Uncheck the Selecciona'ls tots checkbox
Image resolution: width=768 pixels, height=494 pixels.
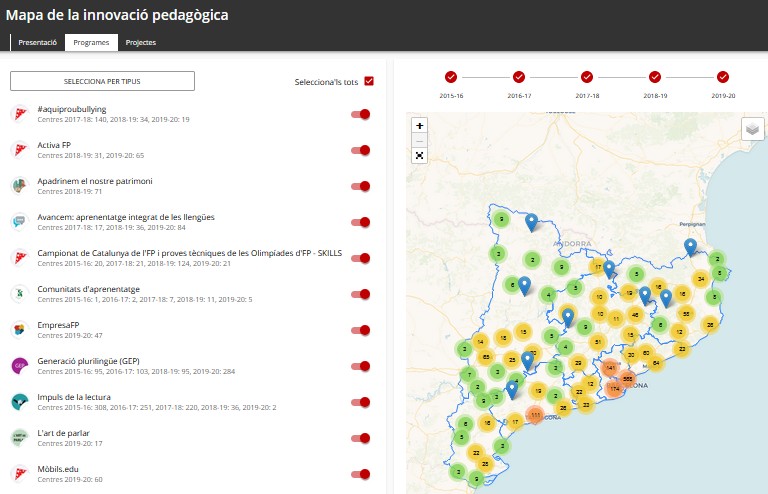369,81
